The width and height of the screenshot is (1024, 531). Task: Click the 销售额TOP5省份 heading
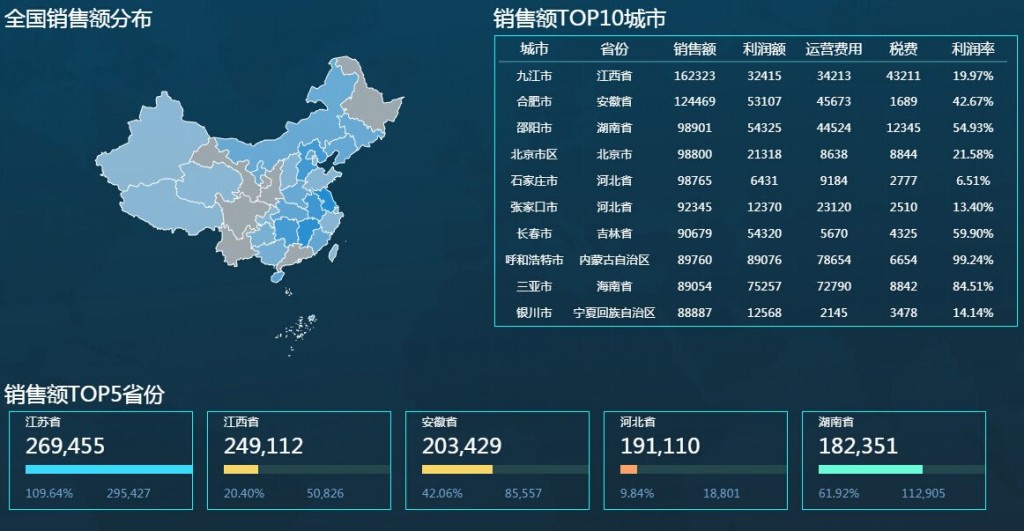tap(84, 394)
